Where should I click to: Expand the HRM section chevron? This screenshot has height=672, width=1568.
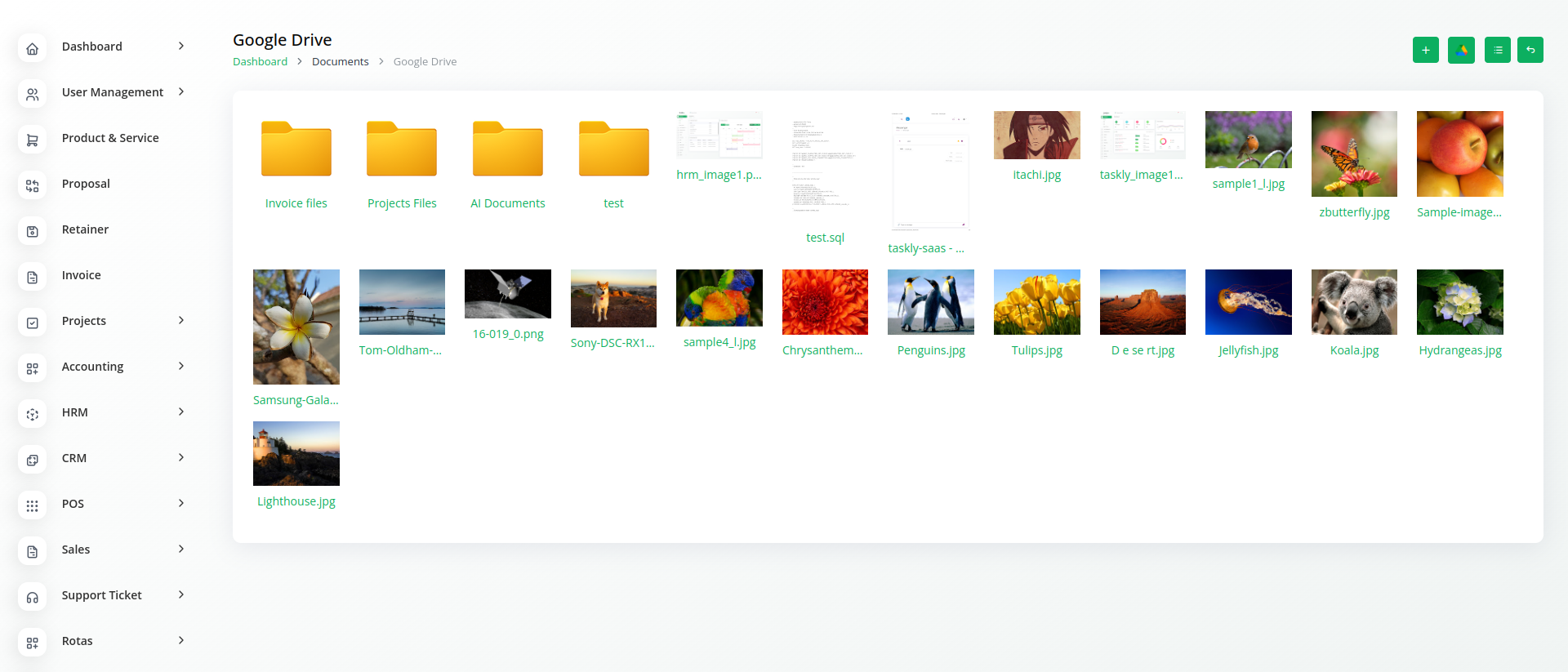tap(181, 412)
